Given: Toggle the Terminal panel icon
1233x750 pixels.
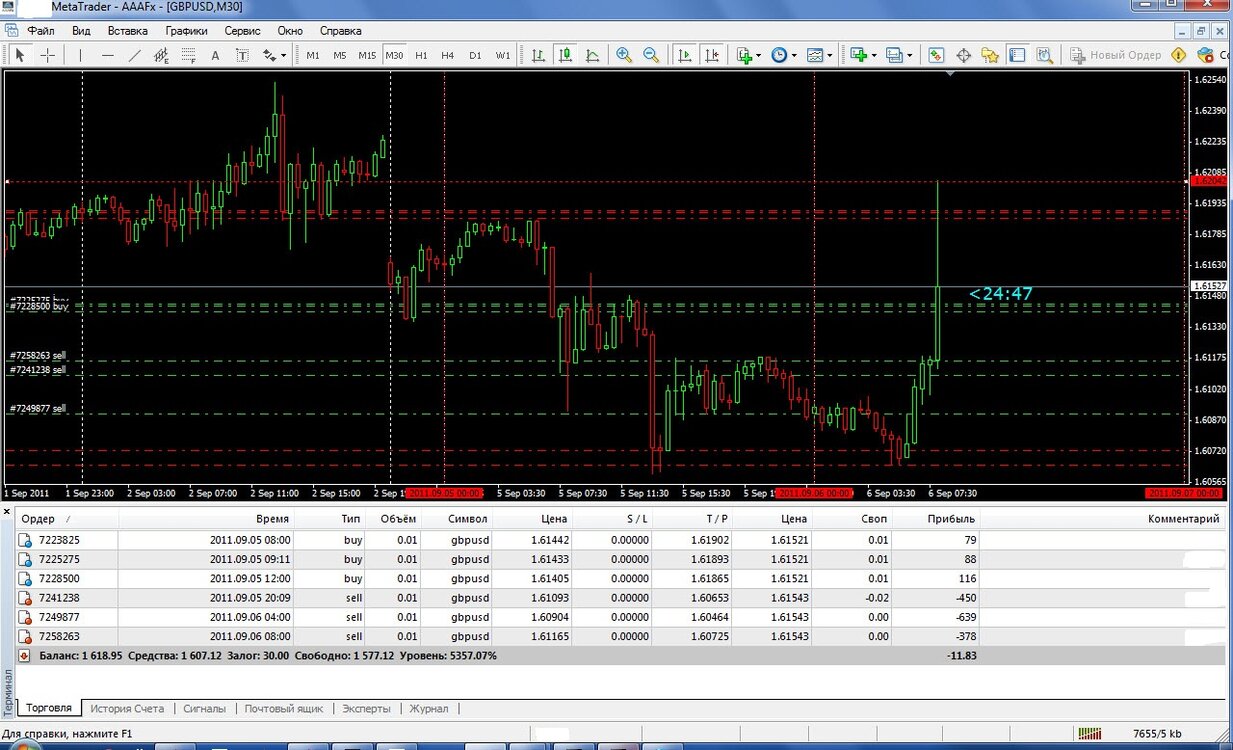Looking at the screenshot, I should pyautogui.click(x=1017, y=55).
